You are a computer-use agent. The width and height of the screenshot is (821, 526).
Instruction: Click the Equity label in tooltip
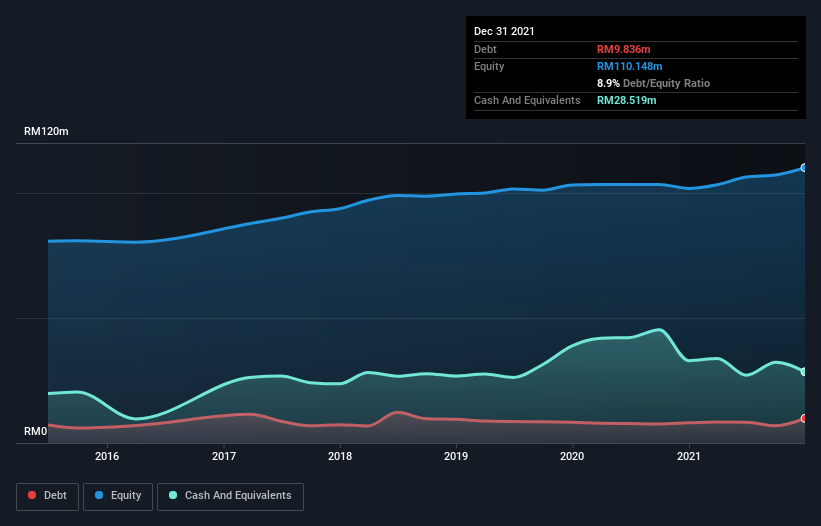pyautogui.click(x=489, y=66)
